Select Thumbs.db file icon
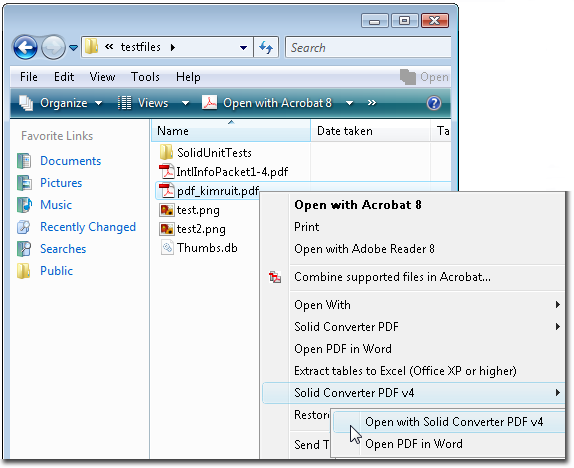This screenshot has width=574, height=468. (167, 248)
